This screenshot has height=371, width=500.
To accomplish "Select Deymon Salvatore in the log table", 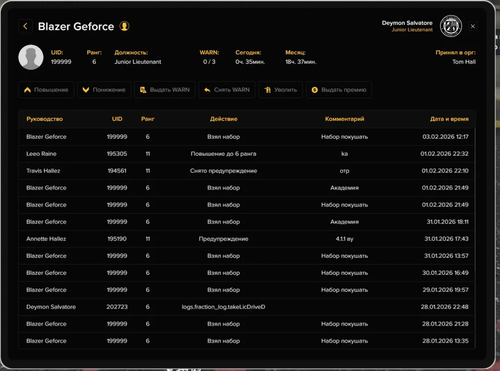I will (x=51, y=307).
